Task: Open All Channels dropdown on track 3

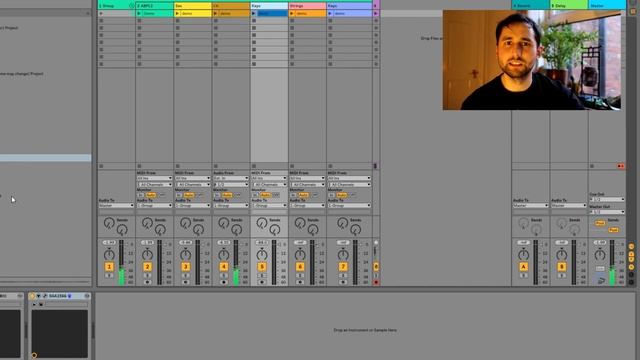Action: click(193, 184)
